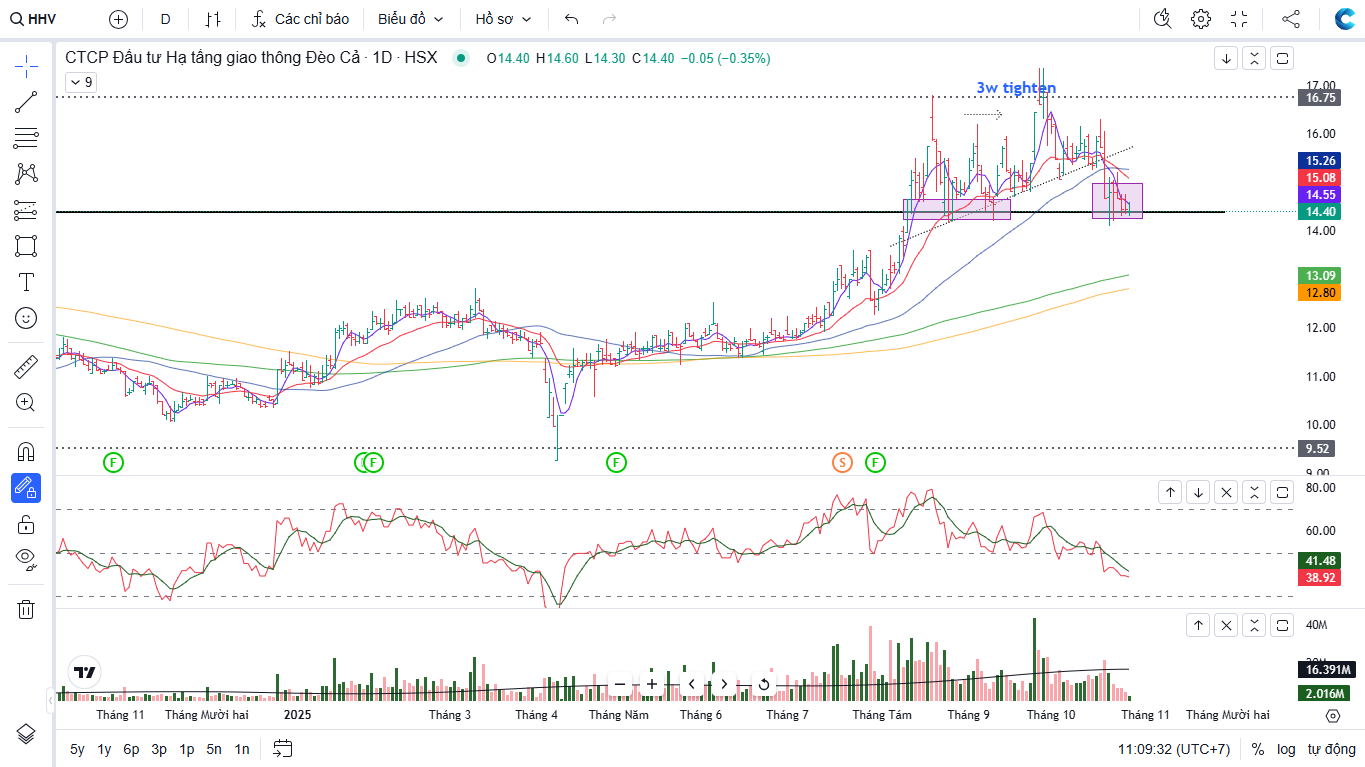Open chart settings gear icon

(x=1201, y=19)
